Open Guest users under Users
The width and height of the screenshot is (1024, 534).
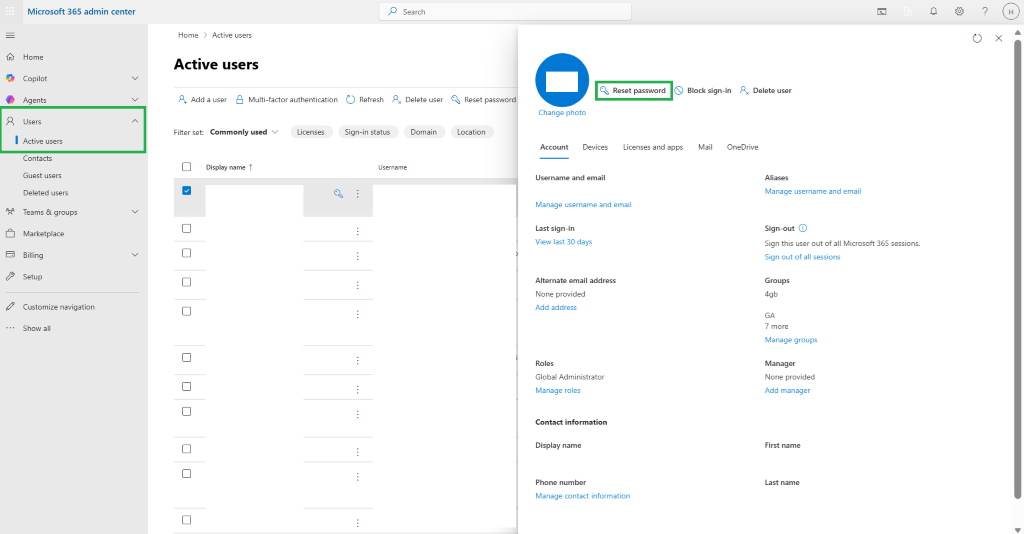tap(42, 175)
